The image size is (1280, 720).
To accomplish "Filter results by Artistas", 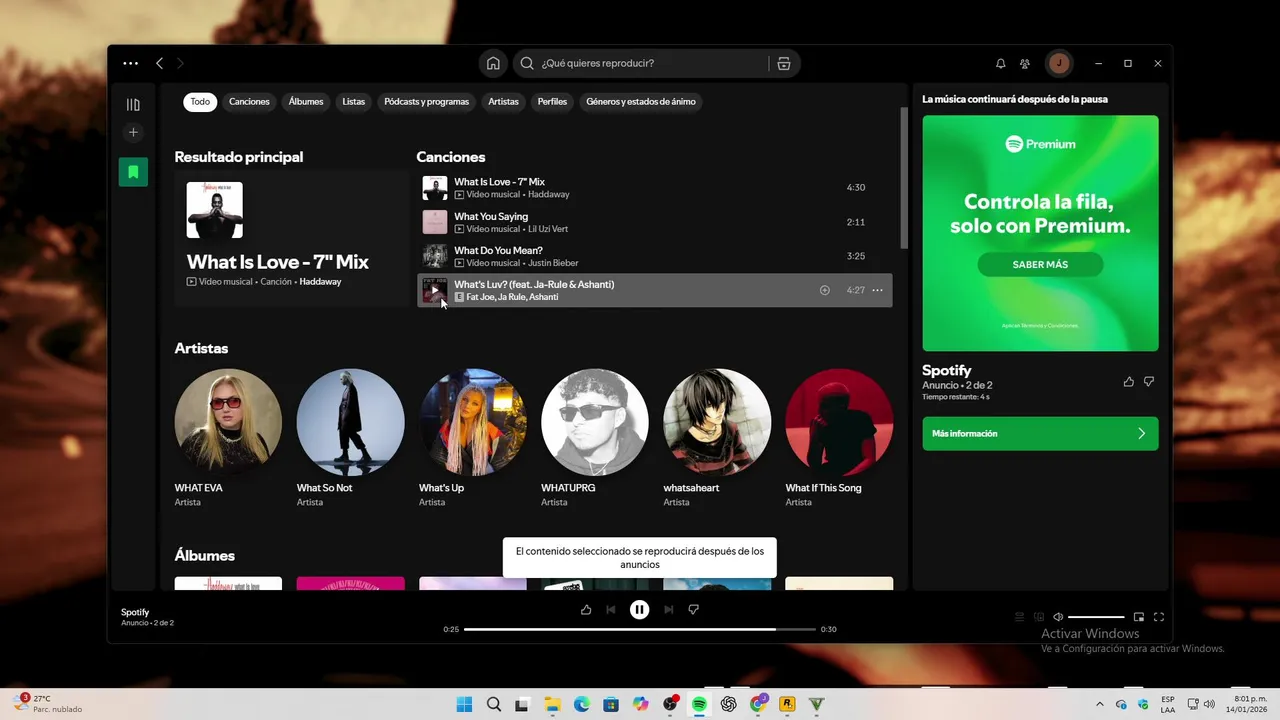I will click(503, 101).
